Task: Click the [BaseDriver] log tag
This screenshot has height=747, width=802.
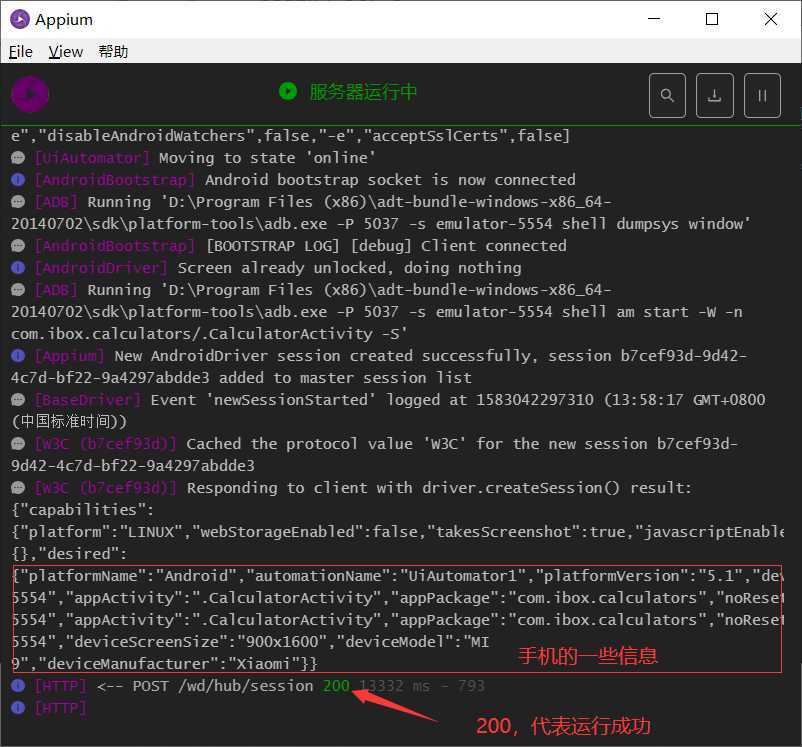Action: coord(88,400)
